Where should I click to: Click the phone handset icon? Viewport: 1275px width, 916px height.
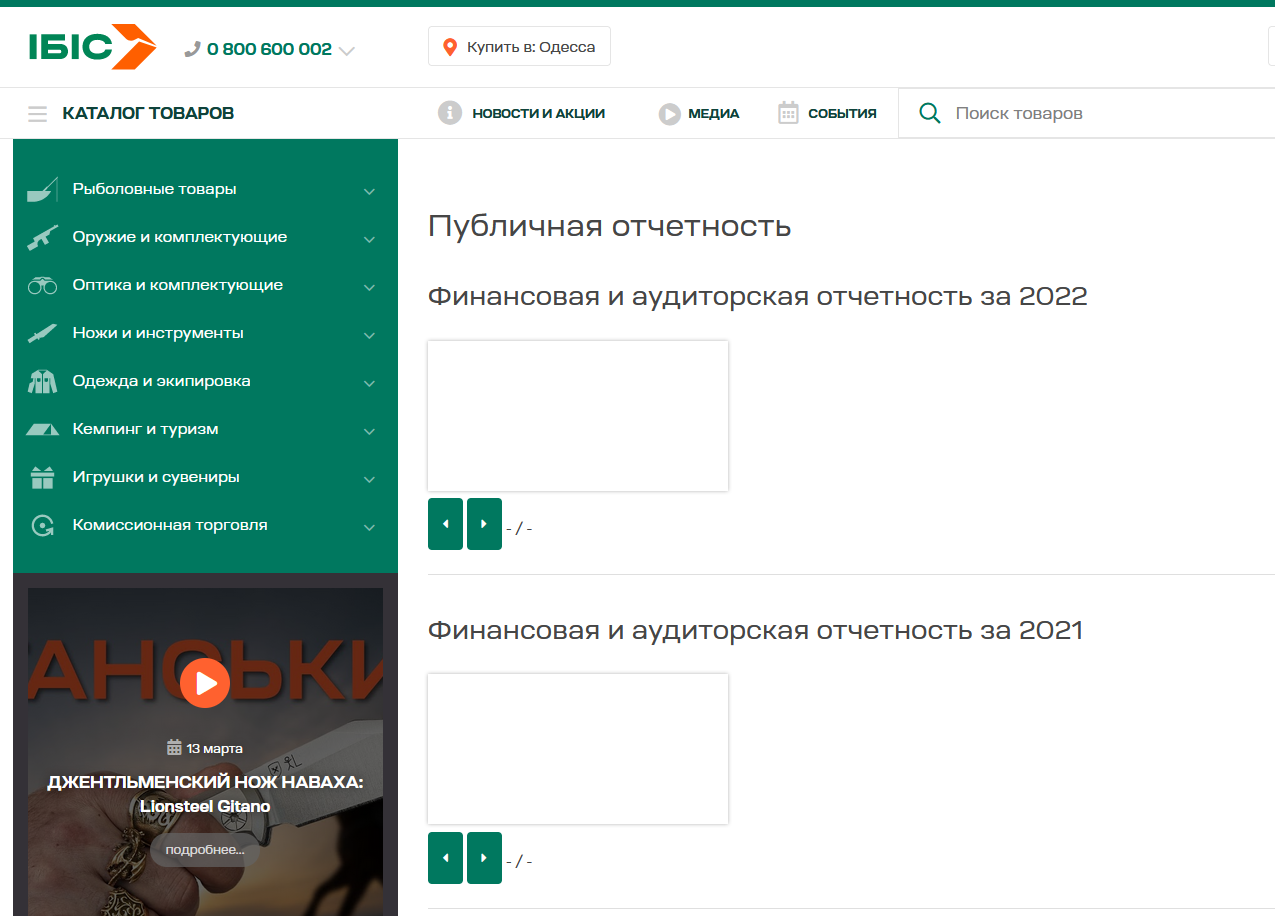coord(193,49)
